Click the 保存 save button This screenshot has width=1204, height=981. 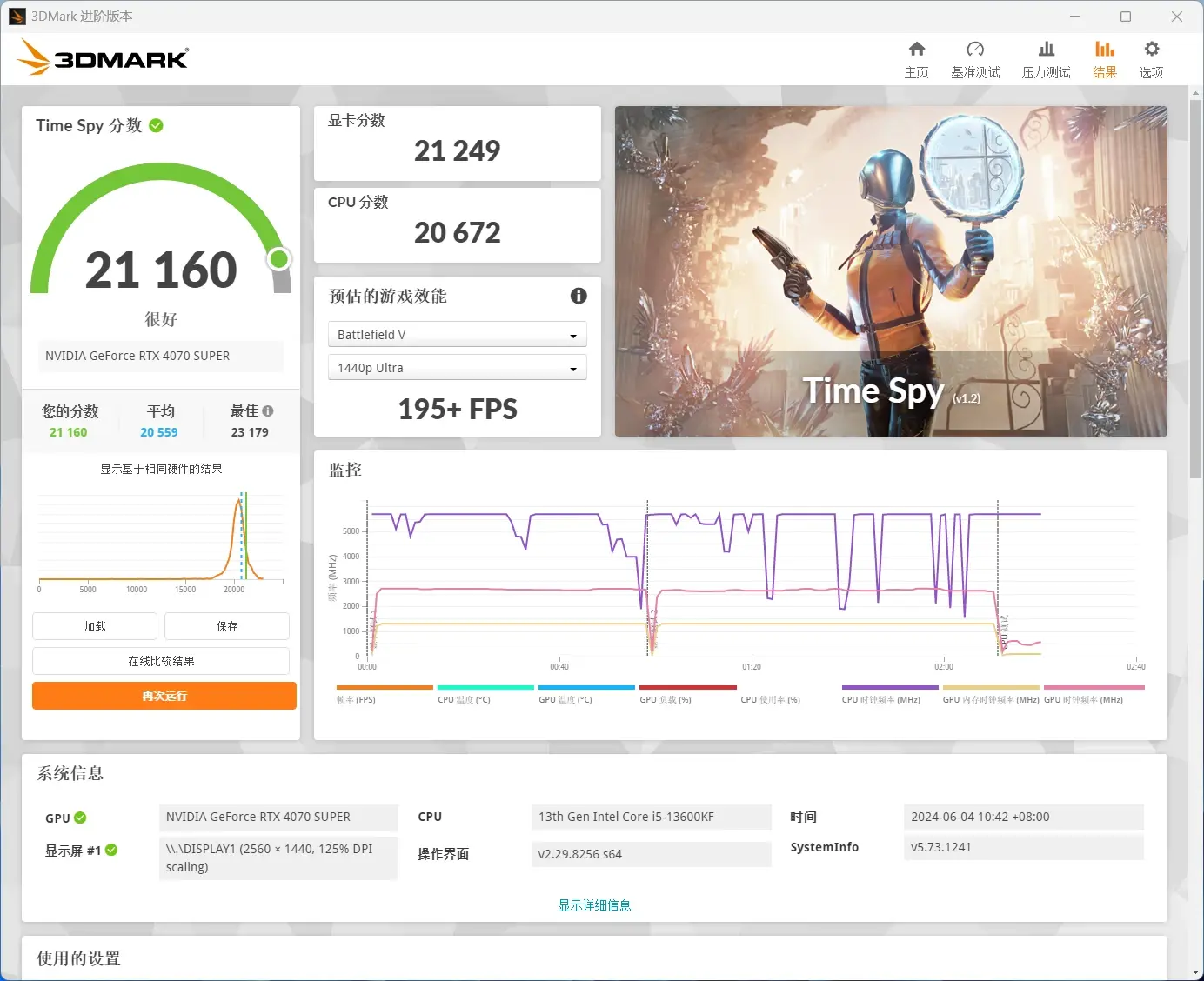227,626
